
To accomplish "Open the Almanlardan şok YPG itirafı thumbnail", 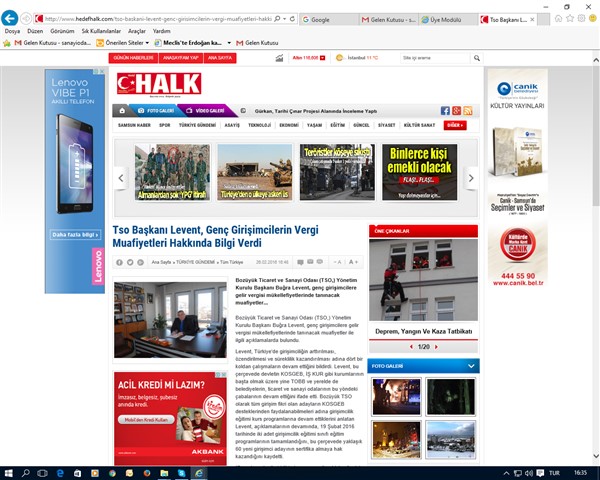I will pos(172,172).
